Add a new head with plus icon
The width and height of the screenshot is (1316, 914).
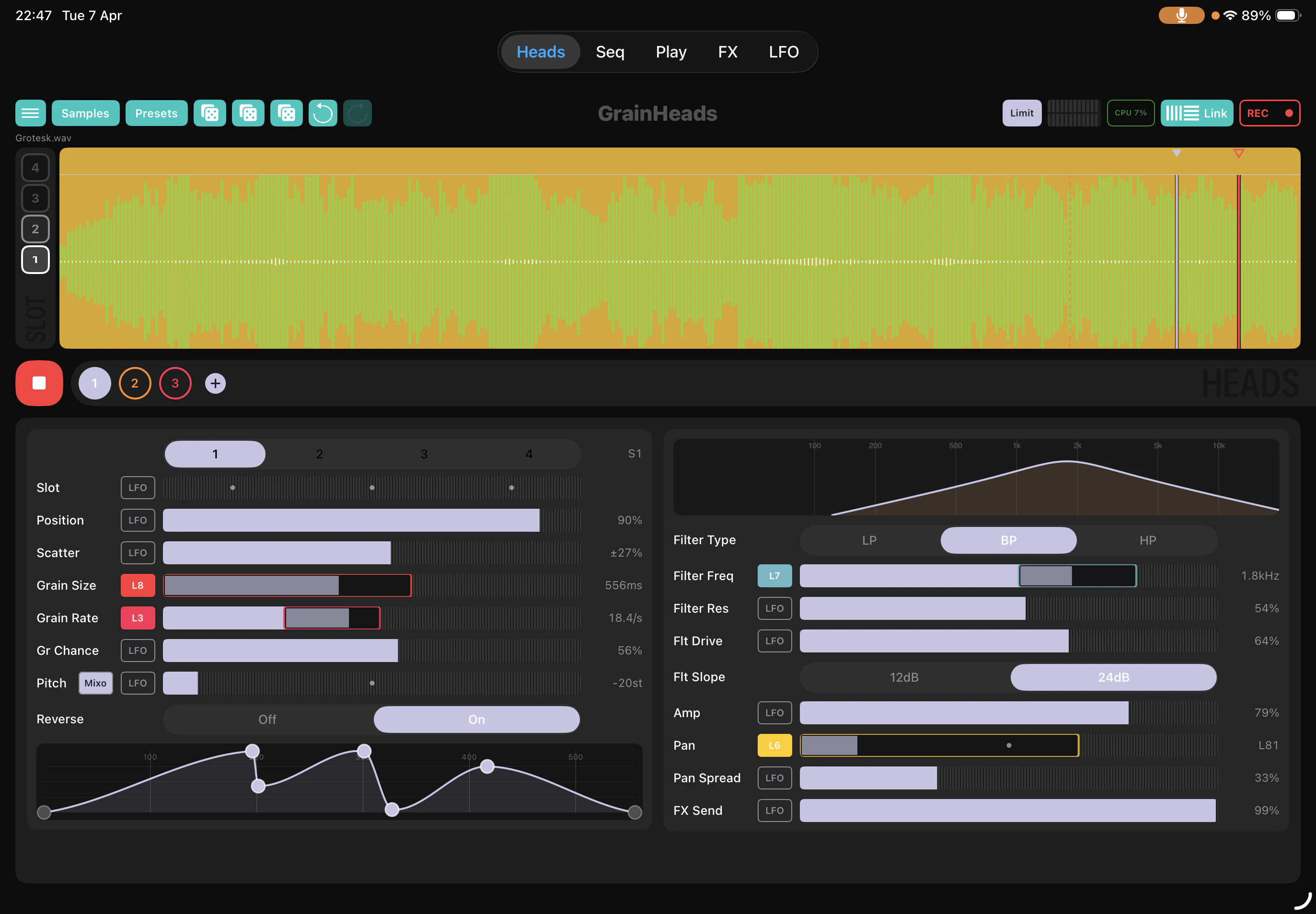tap(215, 383)
